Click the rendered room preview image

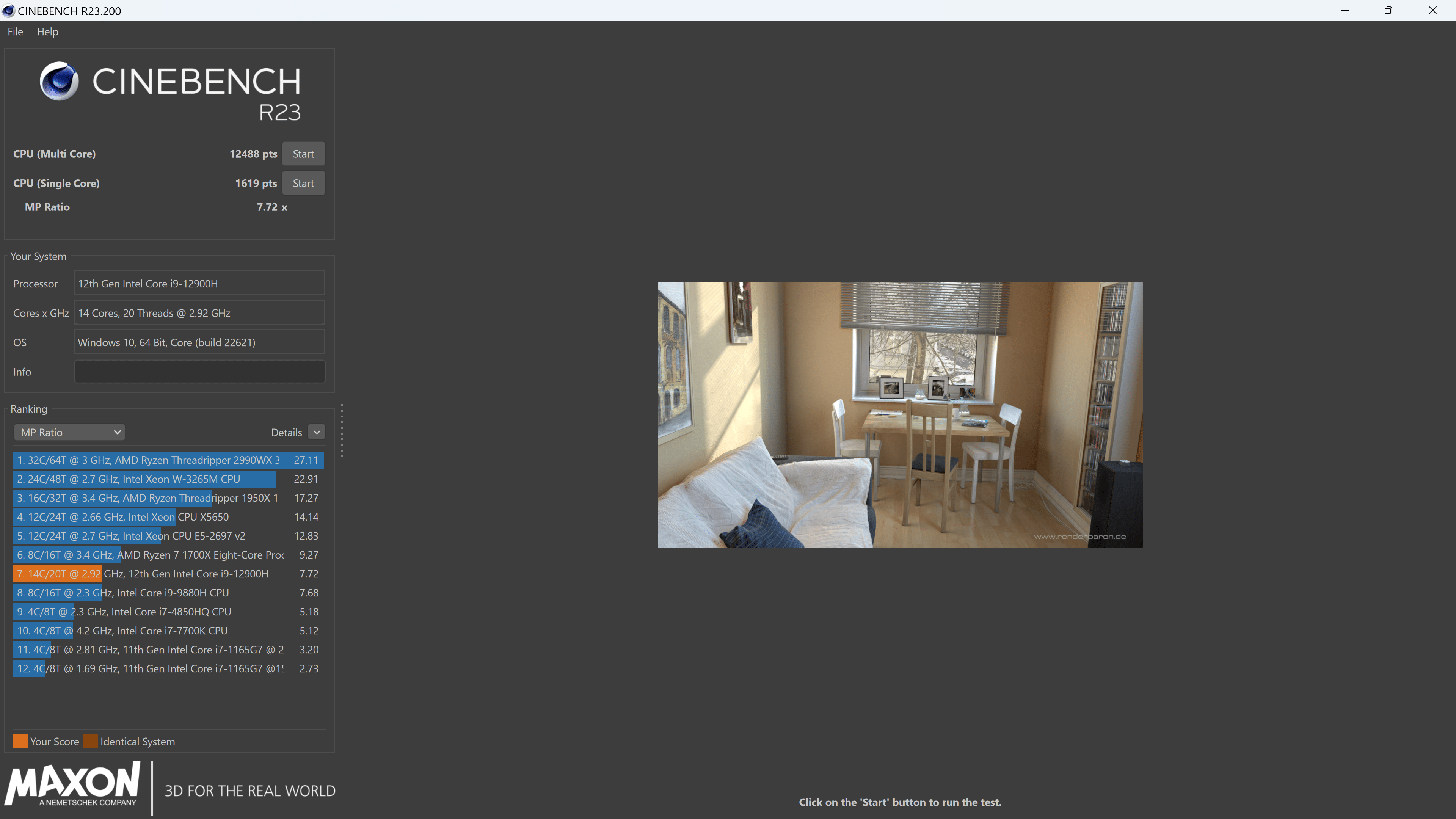point(900,414)
